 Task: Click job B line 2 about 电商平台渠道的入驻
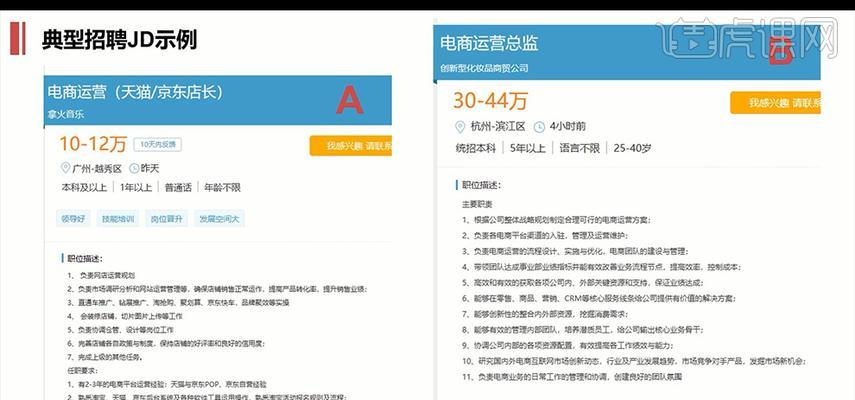[545, 236]
